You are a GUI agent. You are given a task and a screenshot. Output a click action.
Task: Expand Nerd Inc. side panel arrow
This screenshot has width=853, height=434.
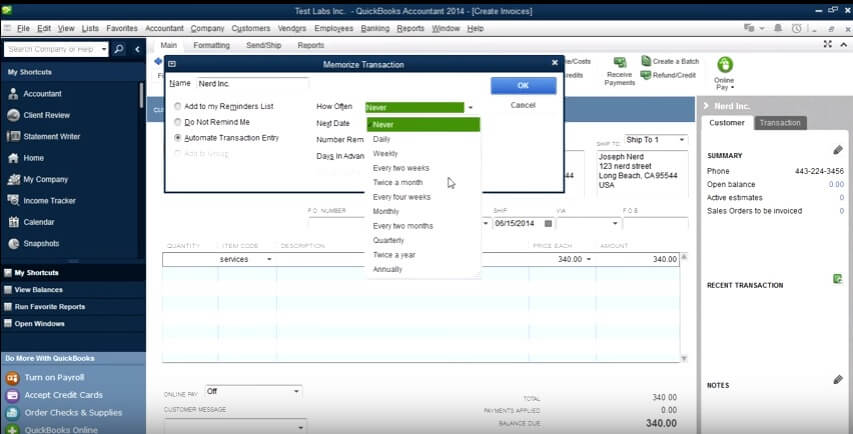707,106
